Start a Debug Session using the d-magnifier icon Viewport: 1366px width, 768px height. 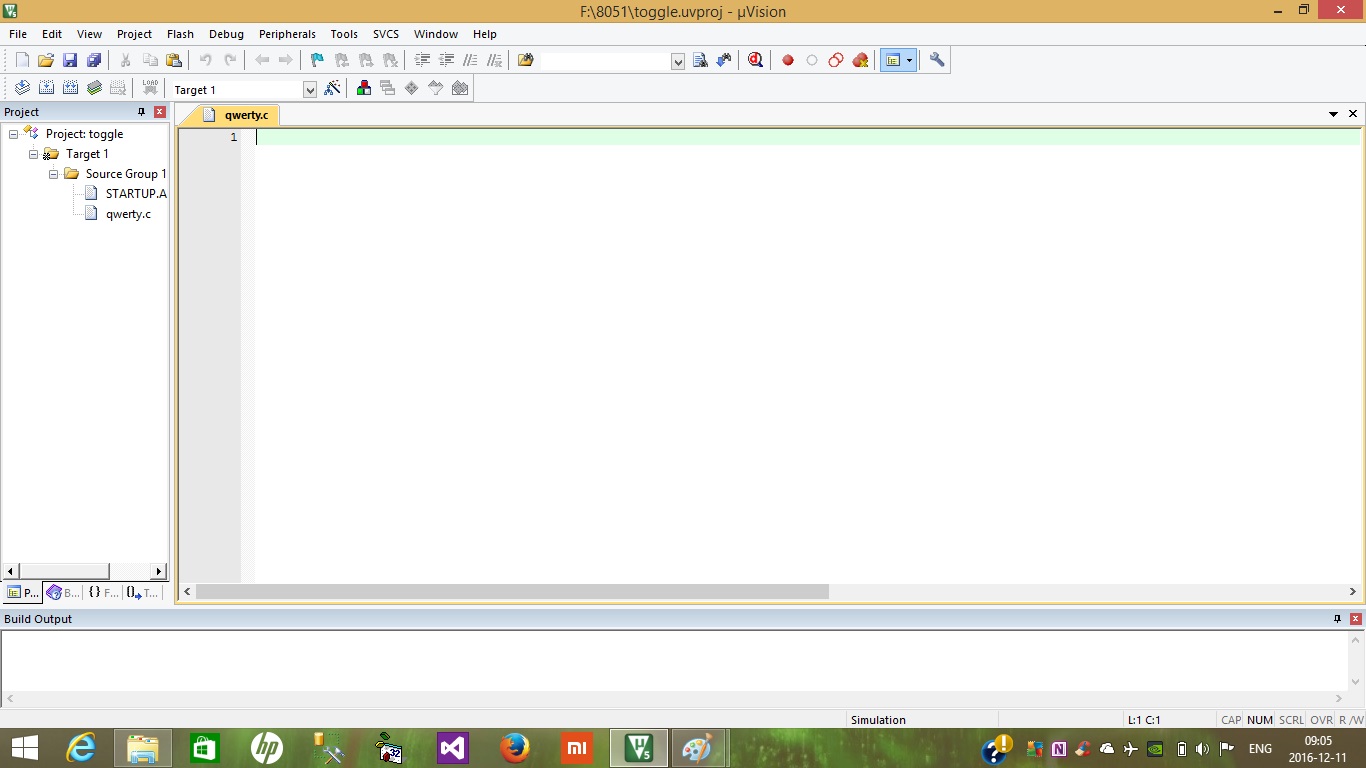(x=755, y=59)
